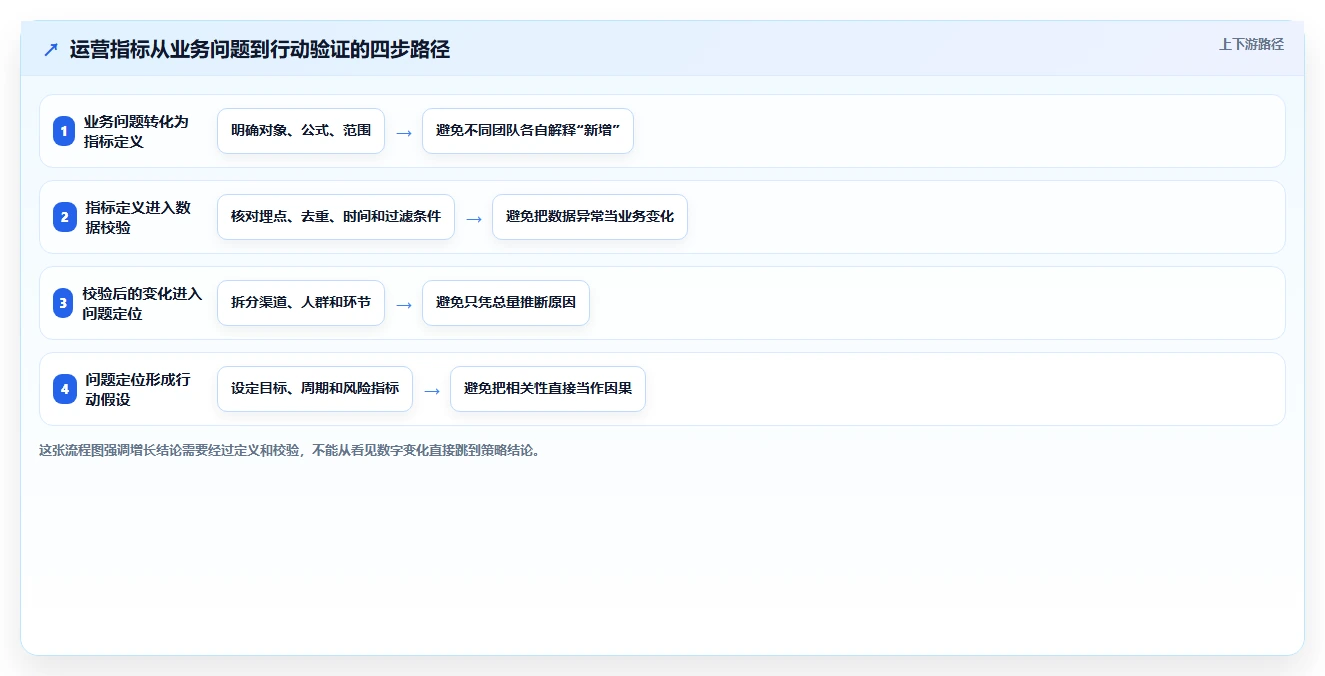1325x676 pixels.
Task: Click the 明确对象、公式、范围 box
Action: pyautogui.click(x=301, y=131)
